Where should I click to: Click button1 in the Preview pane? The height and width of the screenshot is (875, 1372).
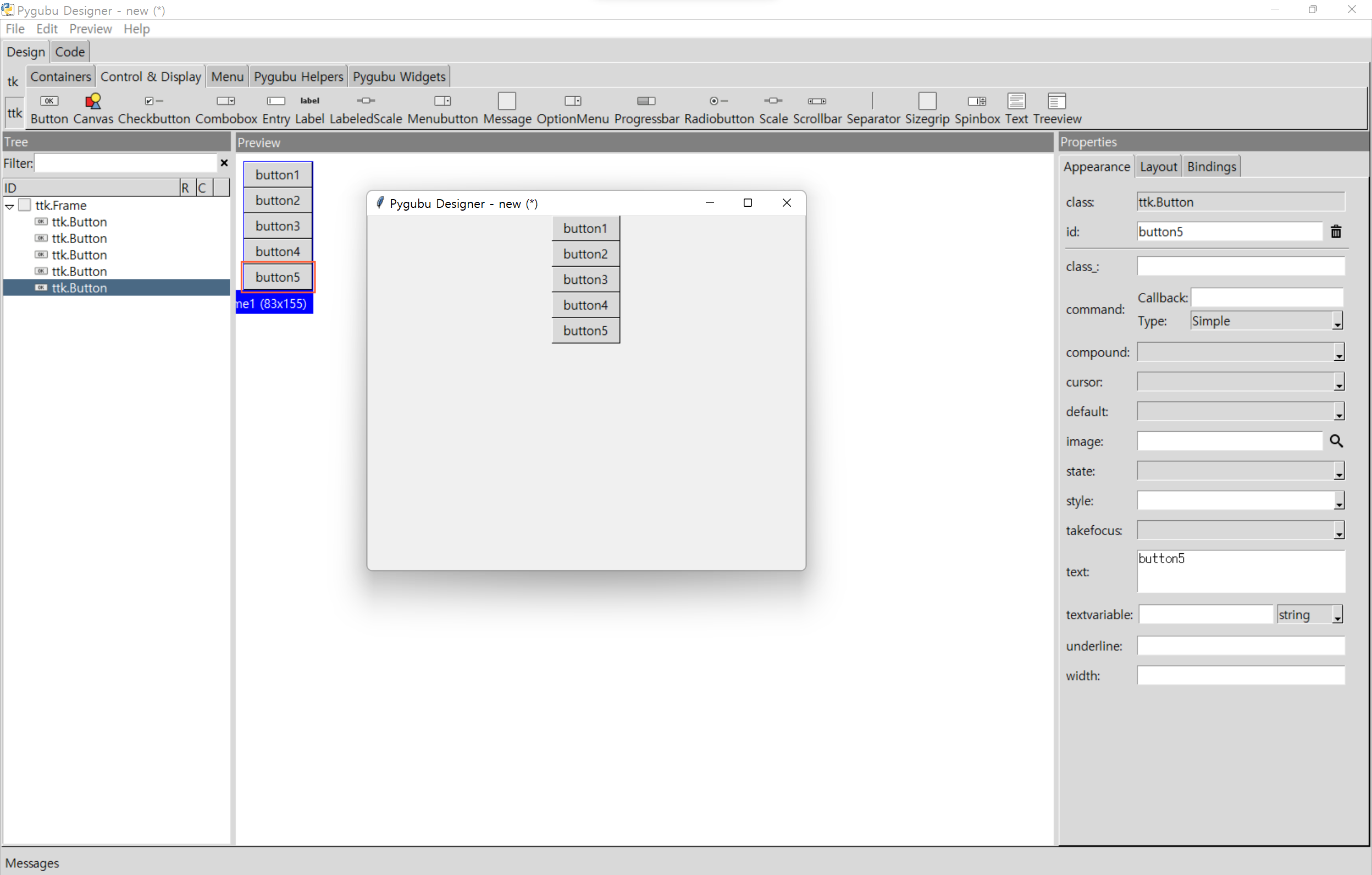pos(278,174)
